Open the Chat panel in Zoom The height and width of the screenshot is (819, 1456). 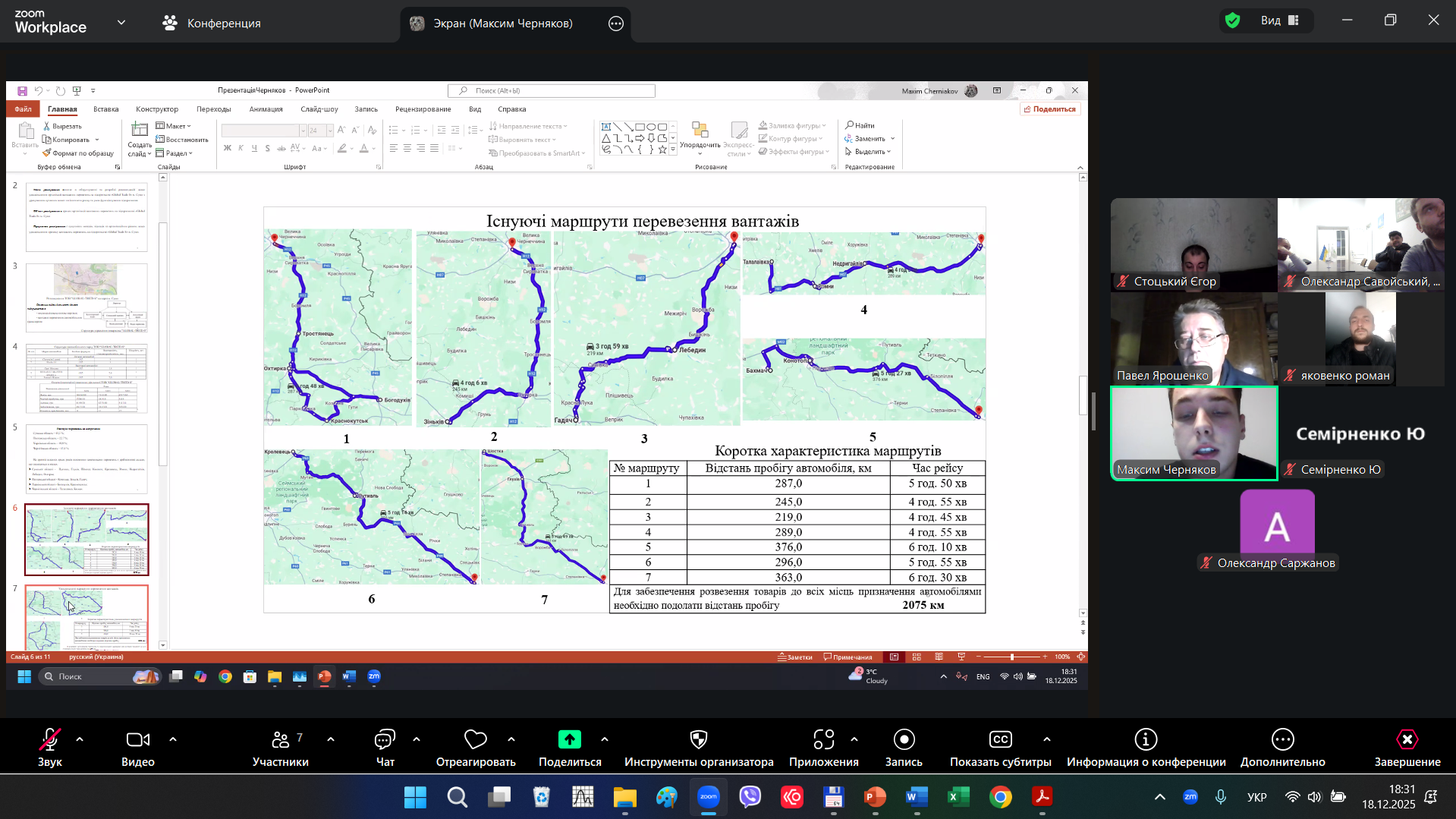click(385, 740)
